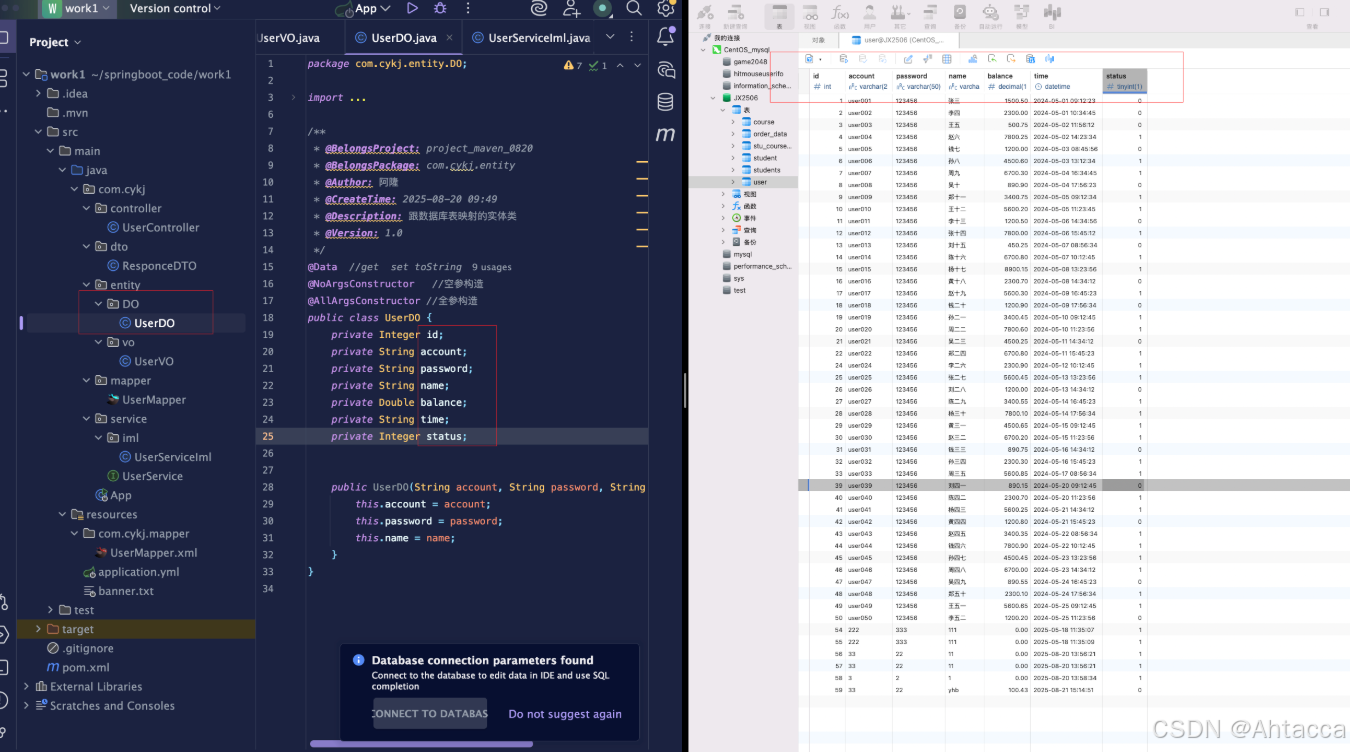Open the Maven tool window icon

pyautogui.click(x=665, y=134)
